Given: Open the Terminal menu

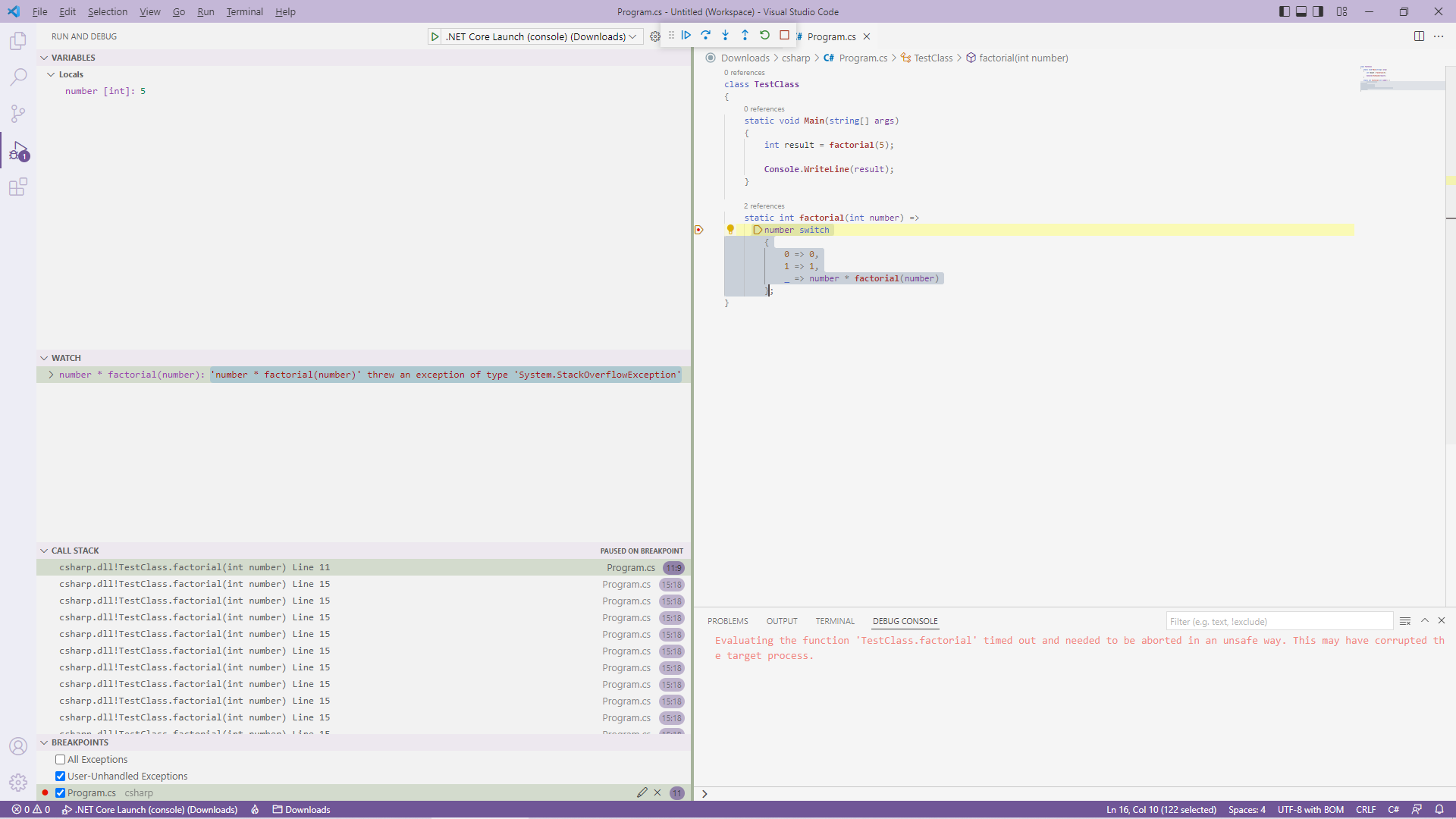Looking at the screenshot, I should tap(244, 11).
